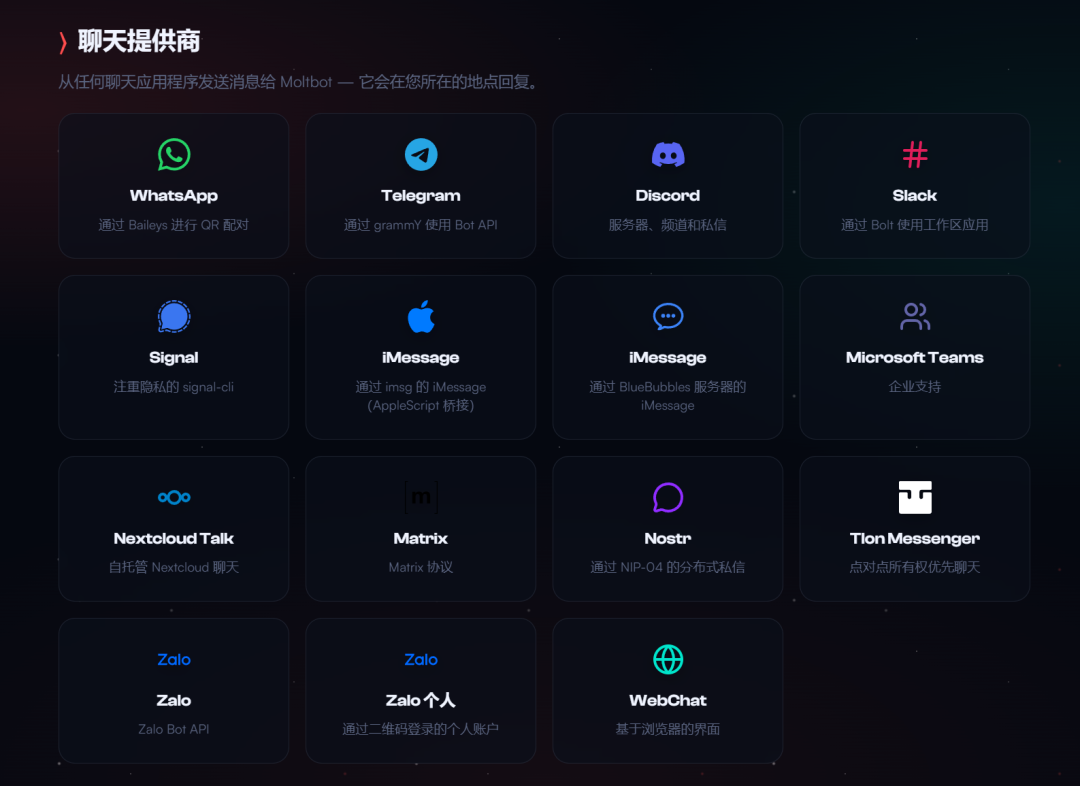Click the text Zalo Bot API
The width and height of the screenshot is (1080, 786).
pos(174,730)
